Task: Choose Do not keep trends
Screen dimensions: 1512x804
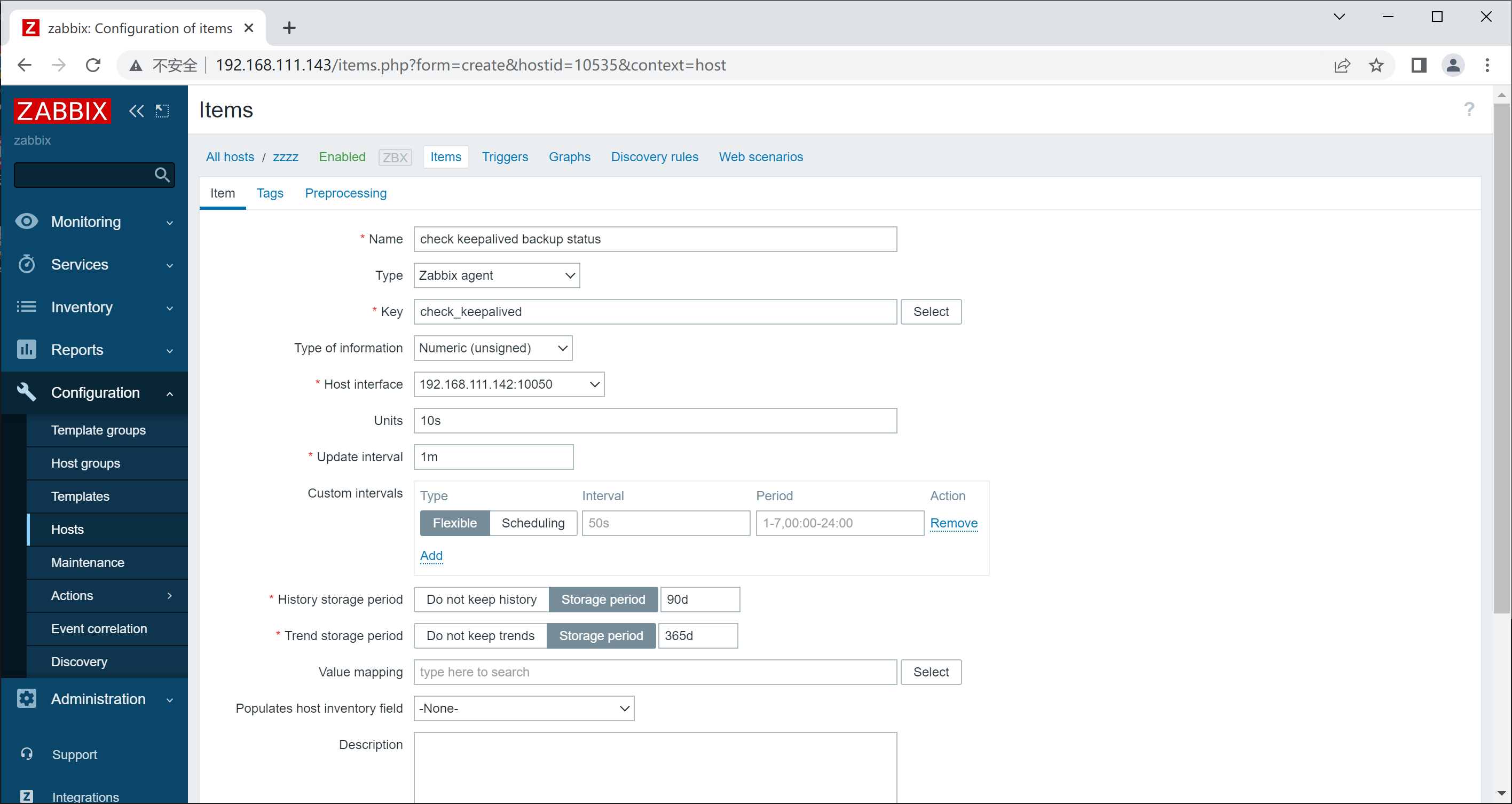Action: click(x=480, y=636)
